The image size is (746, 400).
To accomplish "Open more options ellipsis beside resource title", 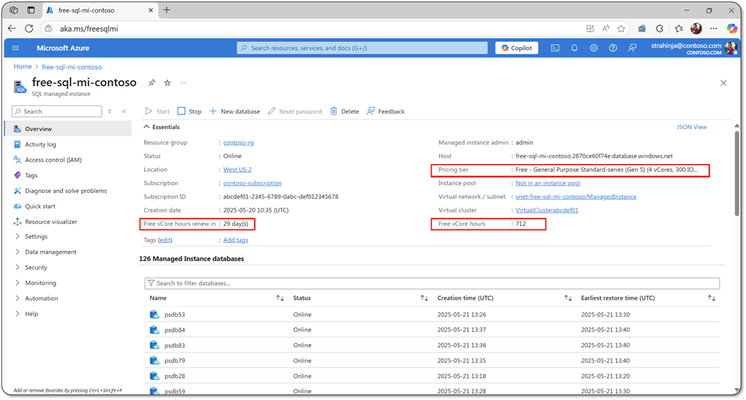I will point(183,83).
